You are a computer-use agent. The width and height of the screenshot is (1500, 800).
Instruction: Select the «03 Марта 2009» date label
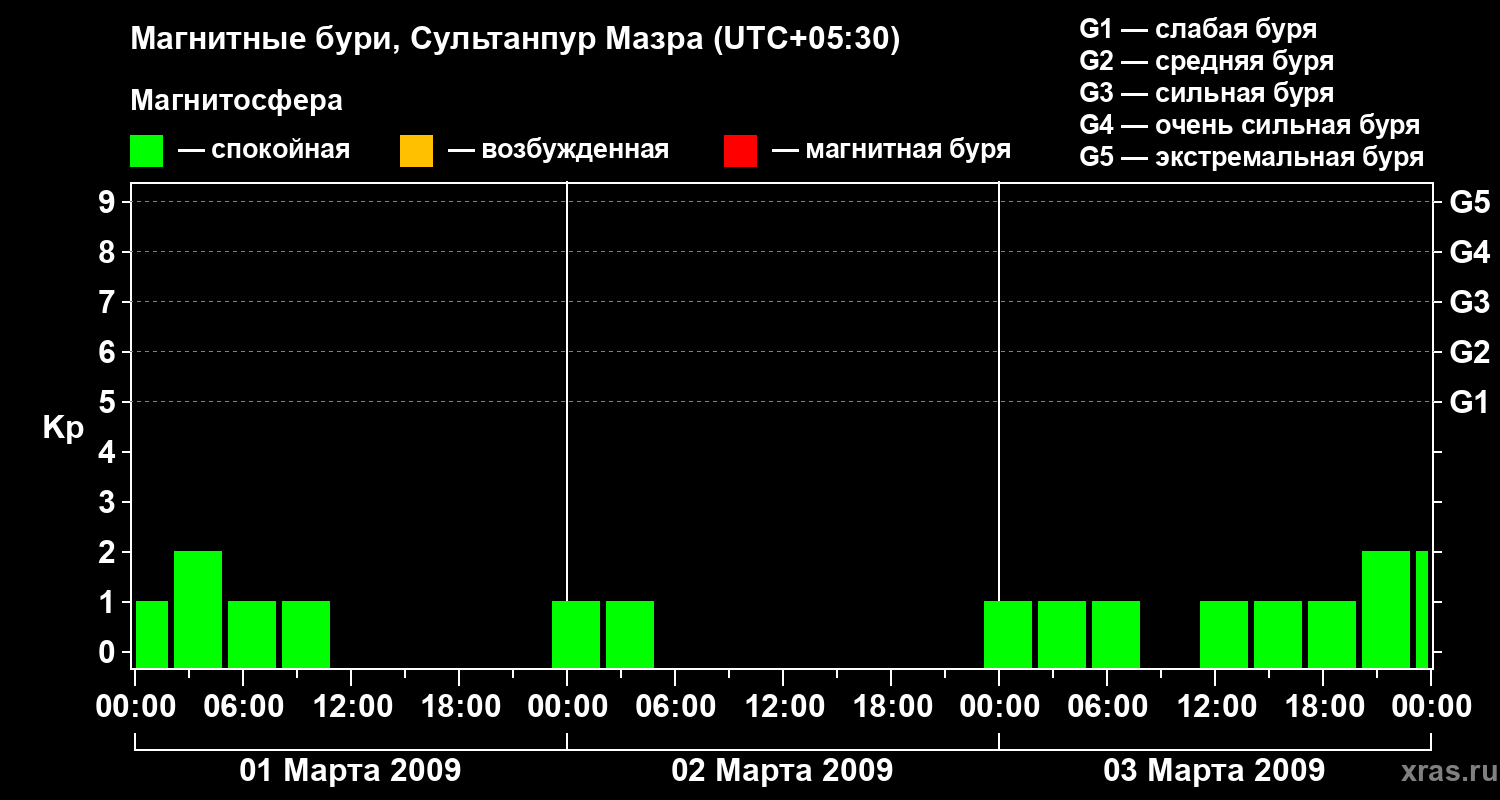(x=1214, y=771)
